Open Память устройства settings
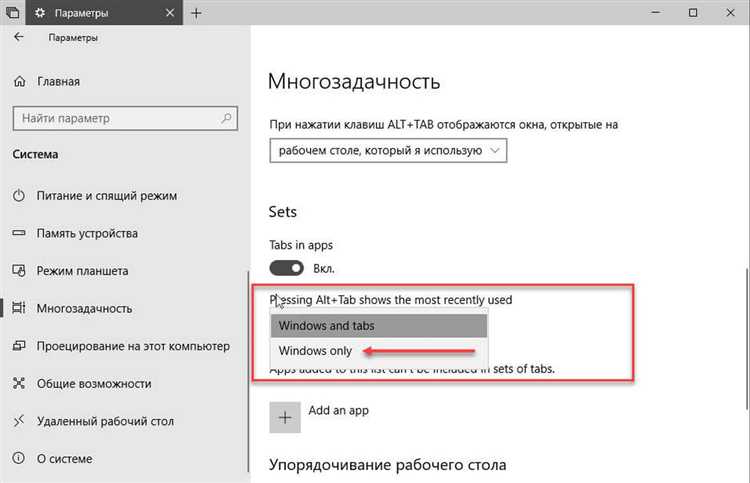 [87, 233]
